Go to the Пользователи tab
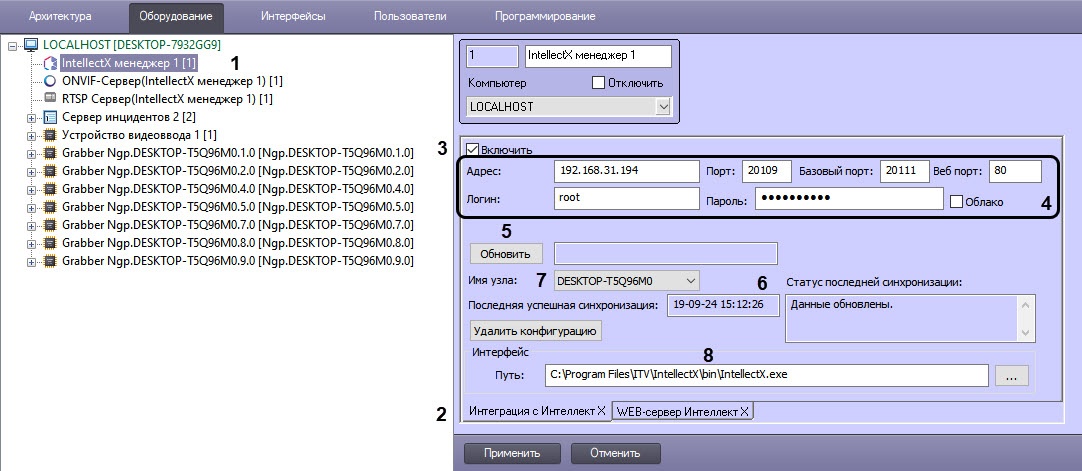1082x471 pixels. pos(410,16)
